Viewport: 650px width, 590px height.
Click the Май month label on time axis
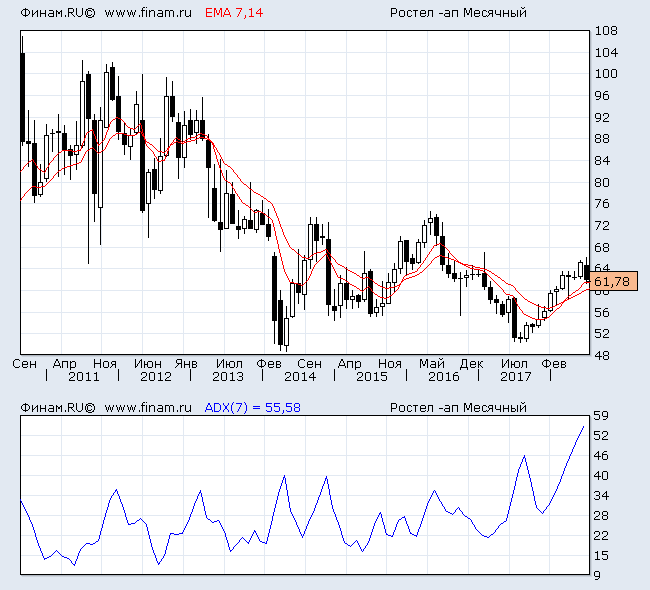[432, 364]
